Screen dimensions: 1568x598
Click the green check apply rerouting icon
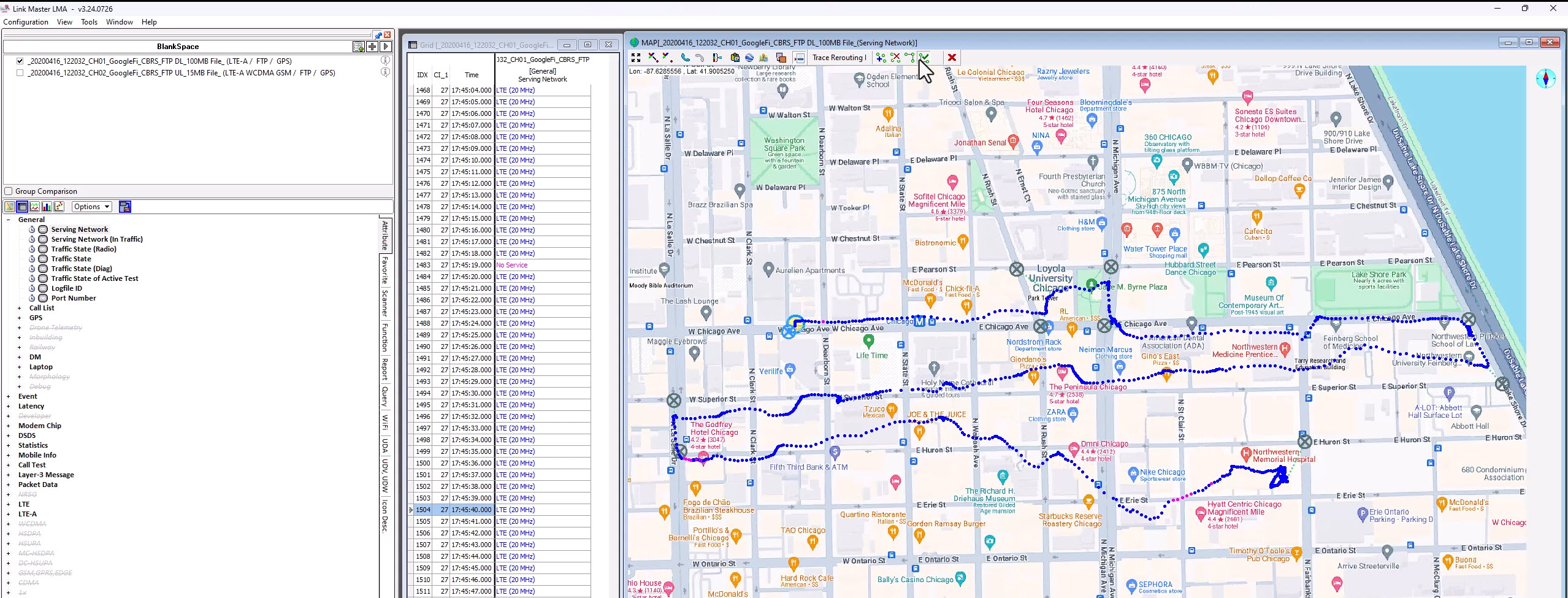pyautogui.click(x=924, y=58)
